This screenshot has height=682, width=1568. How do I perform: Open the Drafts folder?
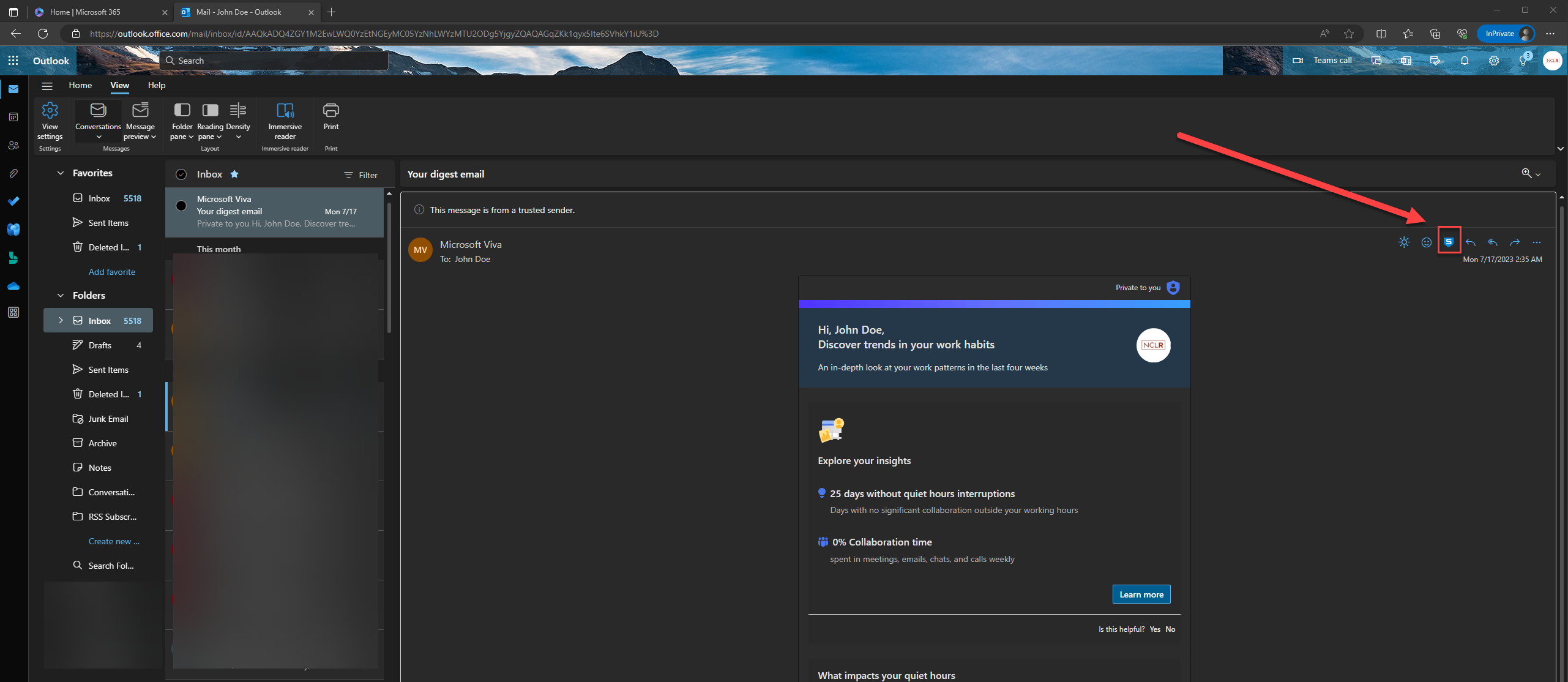98,345
